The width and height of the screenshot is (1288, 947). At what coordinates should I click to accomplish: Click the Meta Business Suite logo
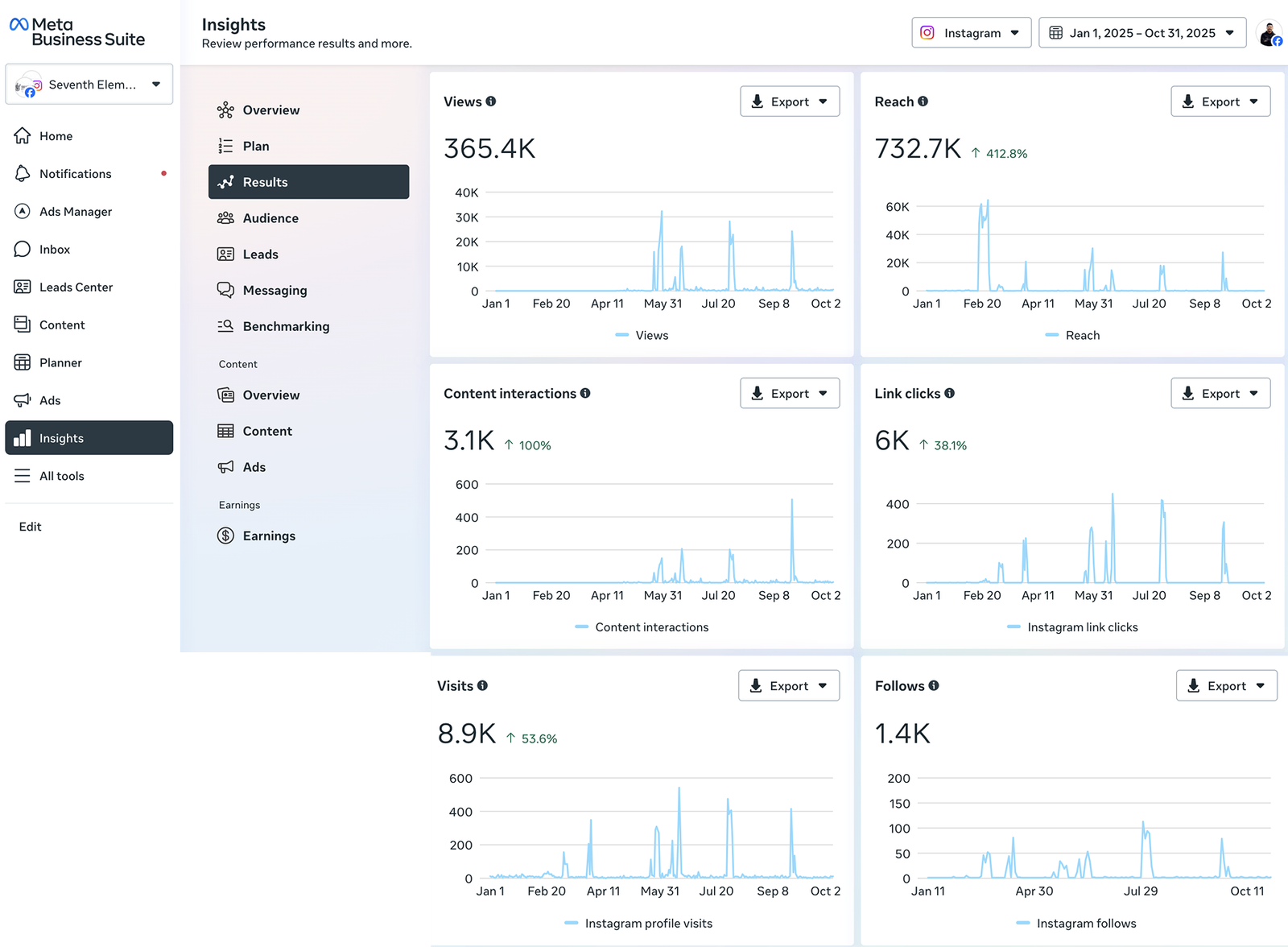(x=77, y=32)
